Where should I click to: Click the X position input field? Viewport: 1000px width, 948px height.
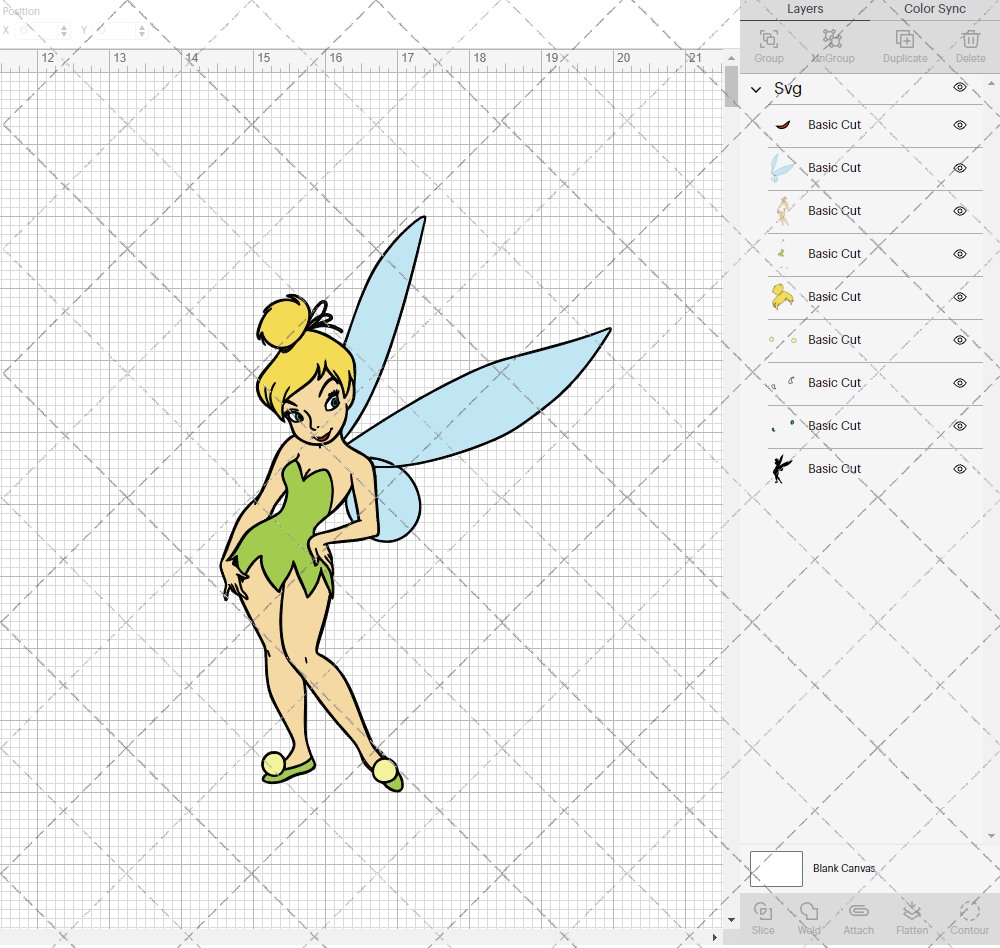click(x=37, y=30)
